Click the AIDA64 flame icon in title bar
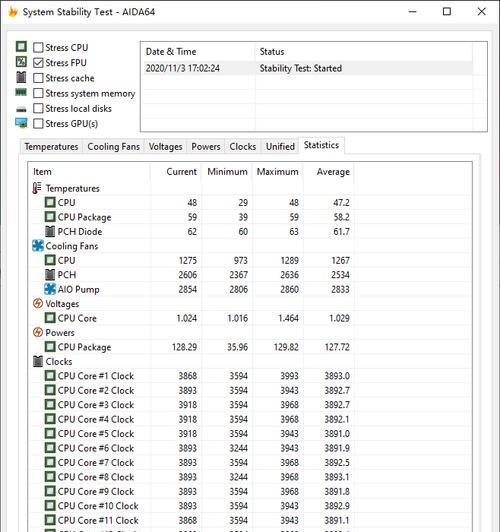This screenshot has width=500, height=532. (13, 12)
